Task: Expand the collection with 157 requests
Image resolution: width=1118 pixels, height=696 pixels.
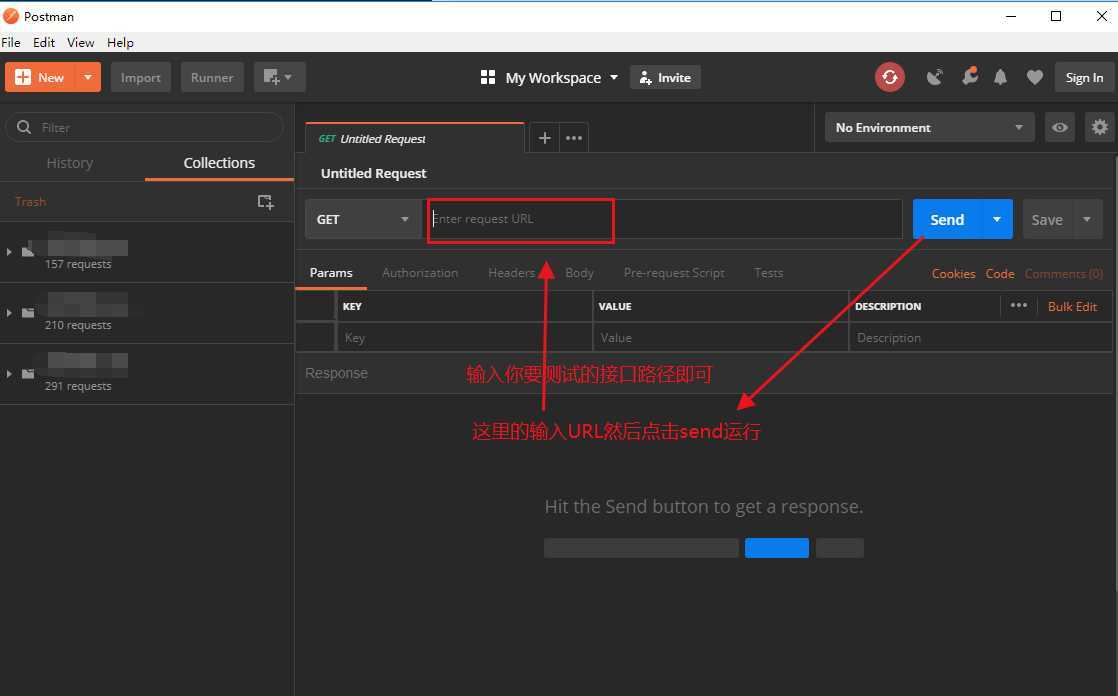Action: point(9,252)
